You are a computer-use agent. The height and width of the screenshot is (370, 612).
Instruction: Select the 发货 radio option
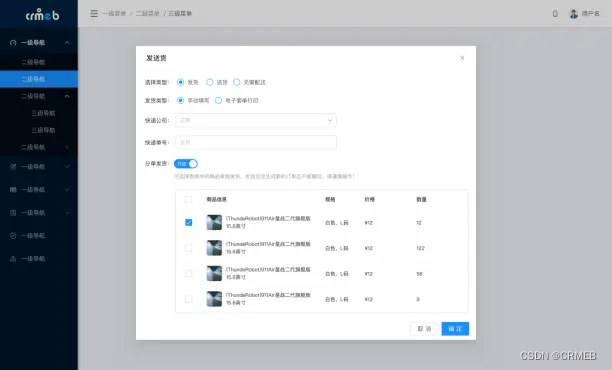[x=180, y=82]
